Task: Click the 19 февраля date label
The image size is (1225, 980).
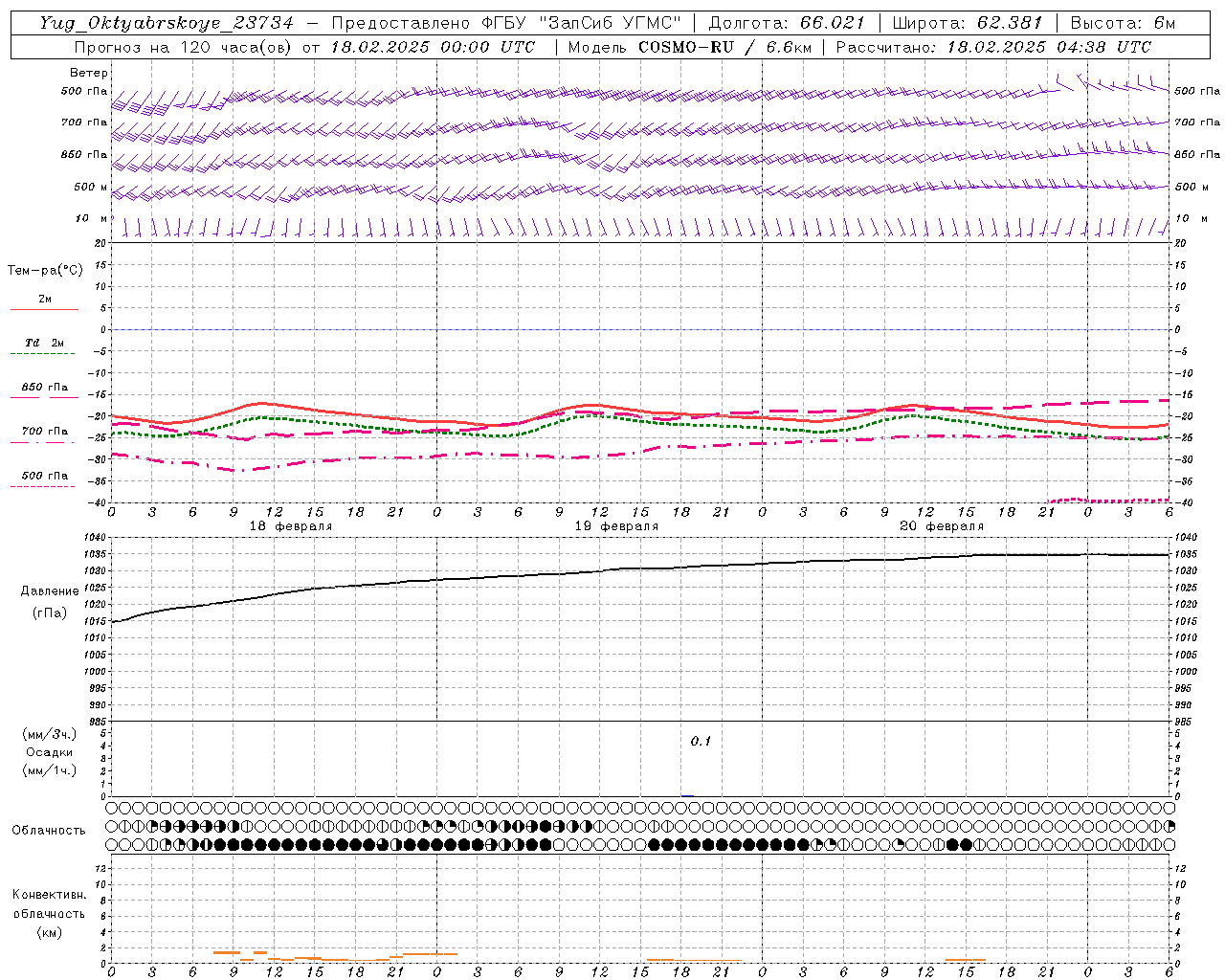Action: click(616, 526)
